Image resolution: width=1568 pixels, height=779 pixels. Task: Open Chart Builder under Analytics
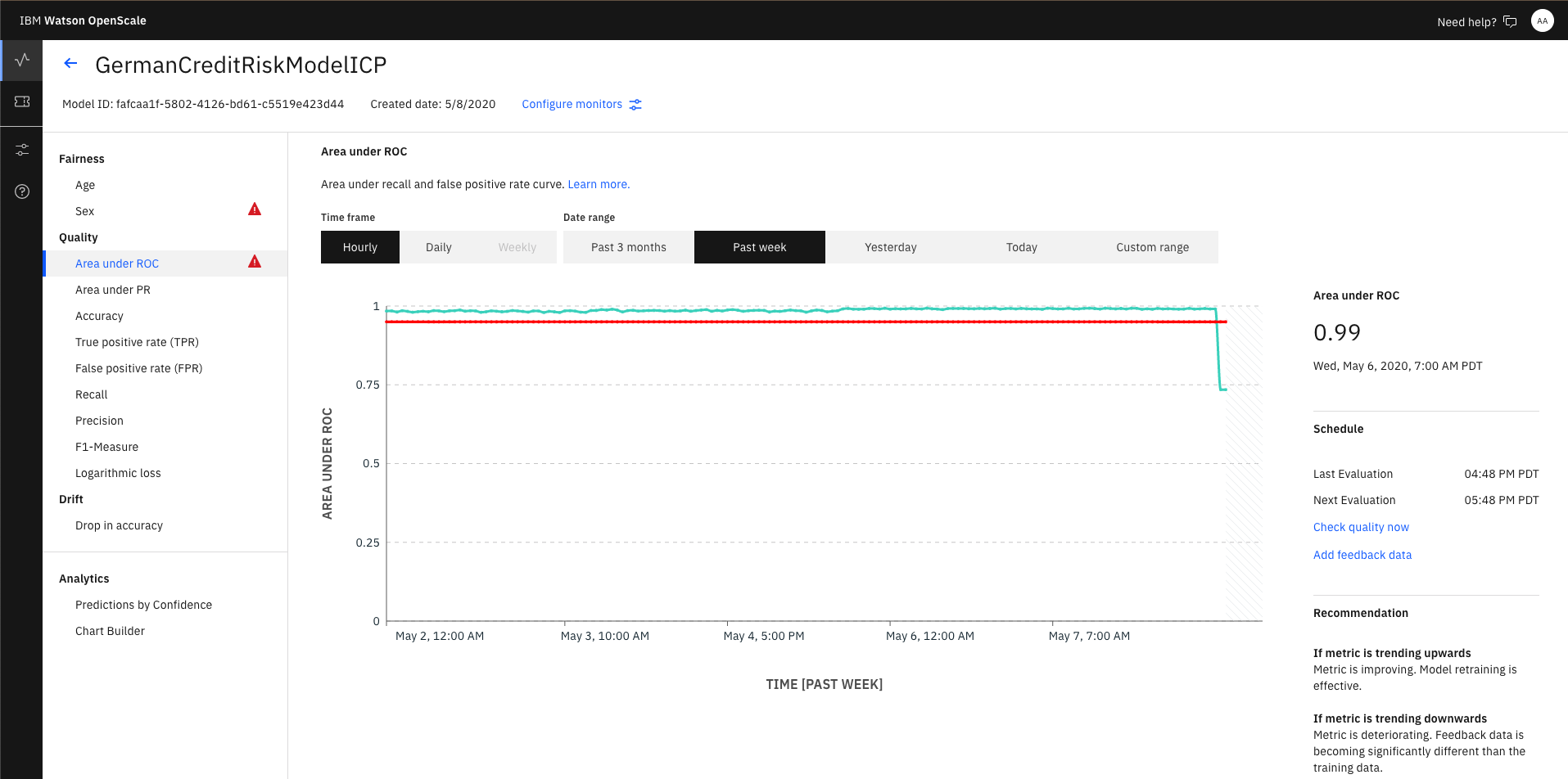(110, 631)
